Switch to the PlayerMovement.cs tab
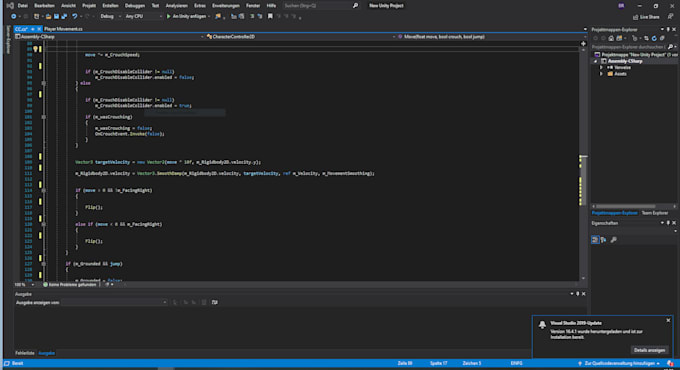 (x=63, y=29)
